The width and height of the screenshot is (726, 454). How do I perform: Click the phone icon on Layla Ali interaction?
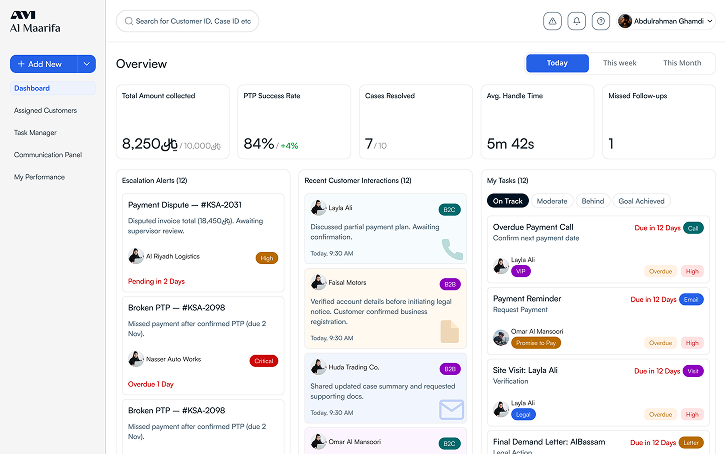pos(452,248)
